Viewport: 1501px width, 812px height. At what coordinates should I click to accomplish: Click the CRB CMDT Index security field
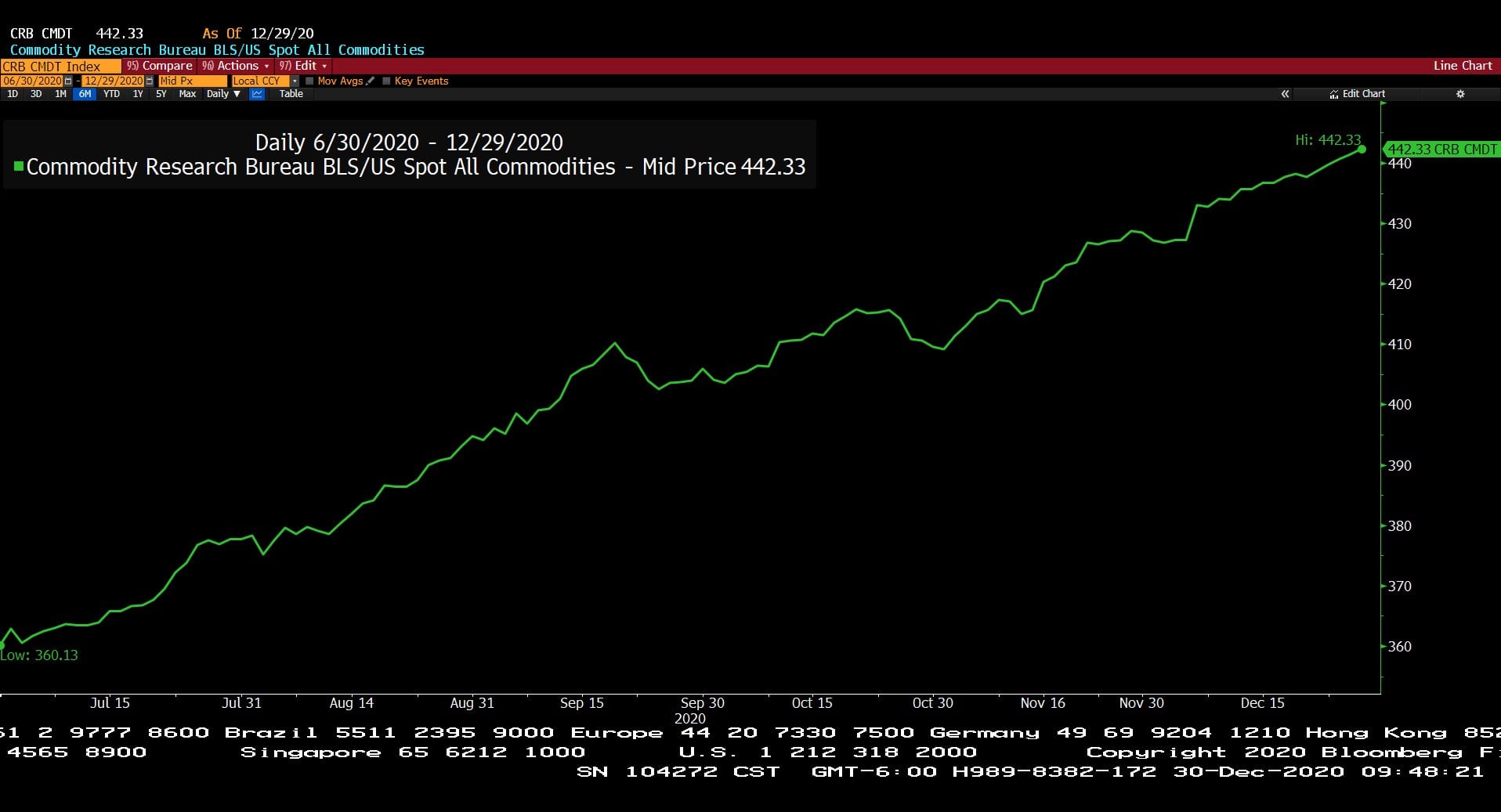pyautogui.click(x=61, y=67)
